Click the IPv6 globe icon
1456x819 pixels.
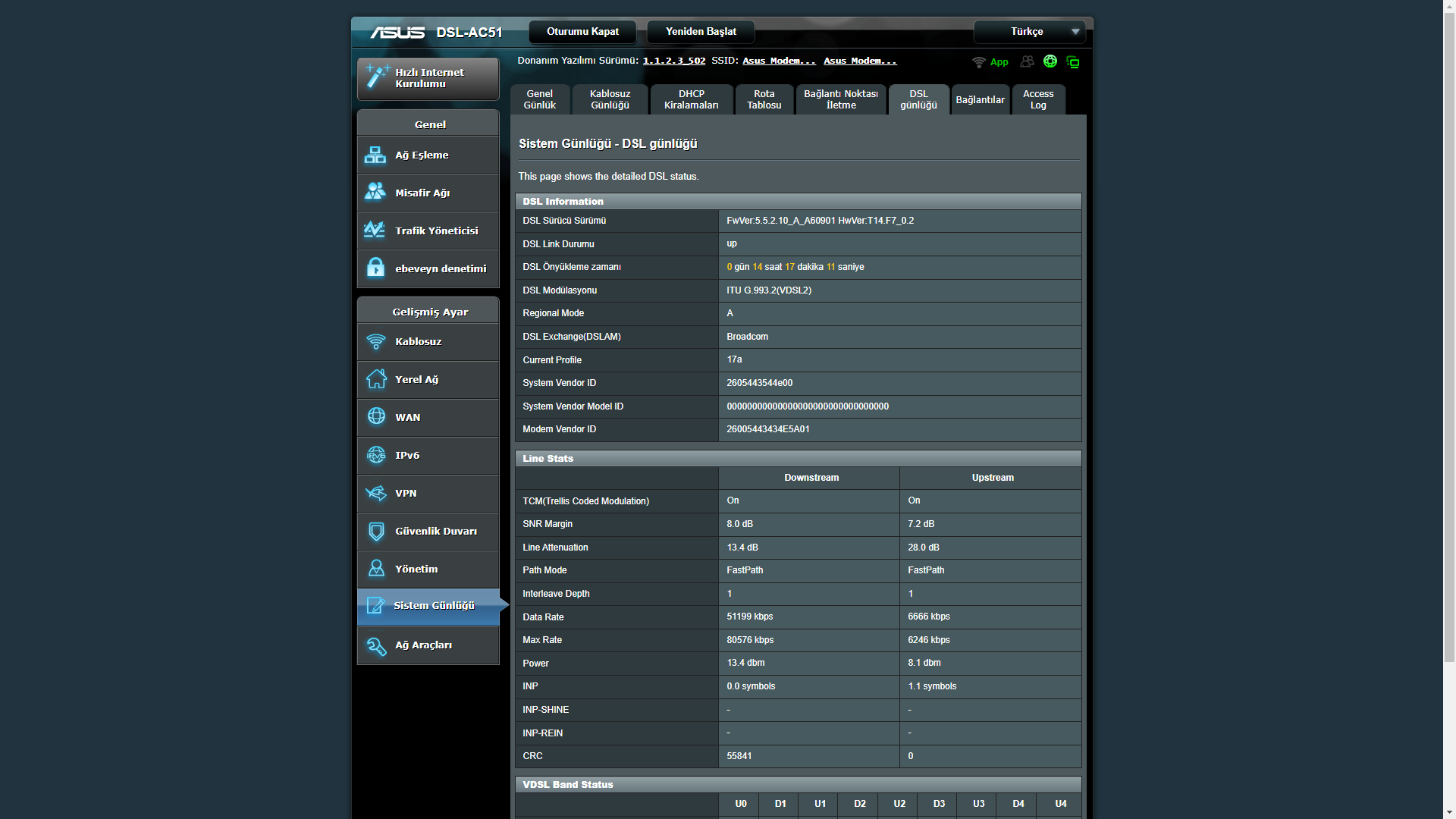pos(376,455)
